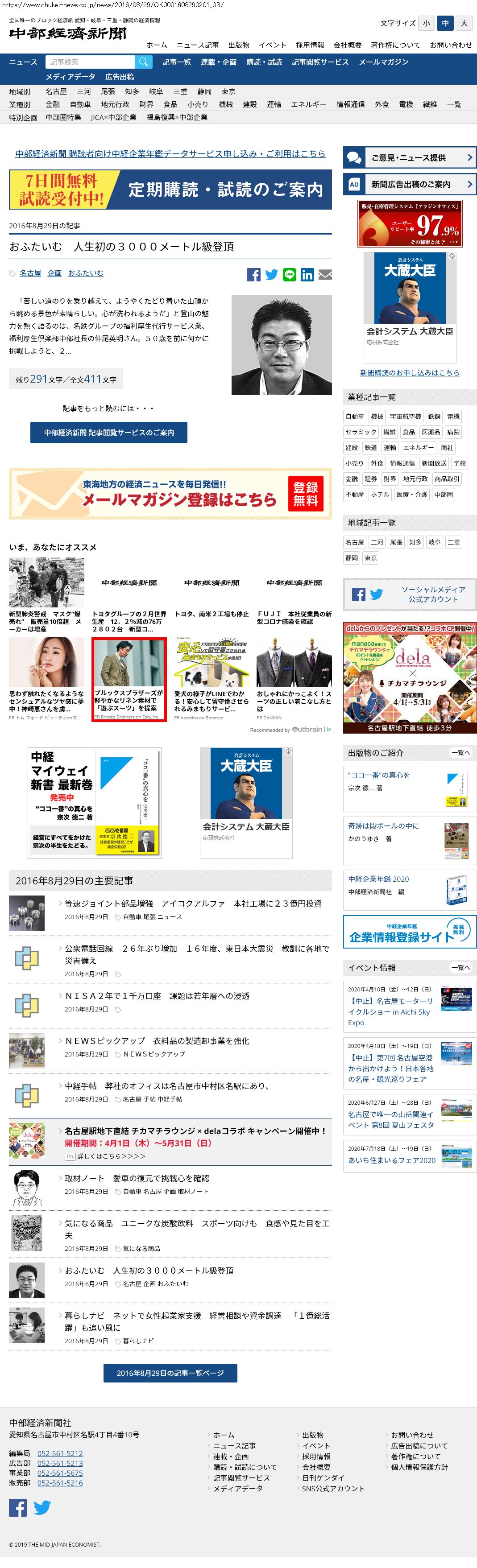Open sidebar social Twitter icon
Image resolution: width=477 pixels, height=1568 pixels.
point(377,594)
